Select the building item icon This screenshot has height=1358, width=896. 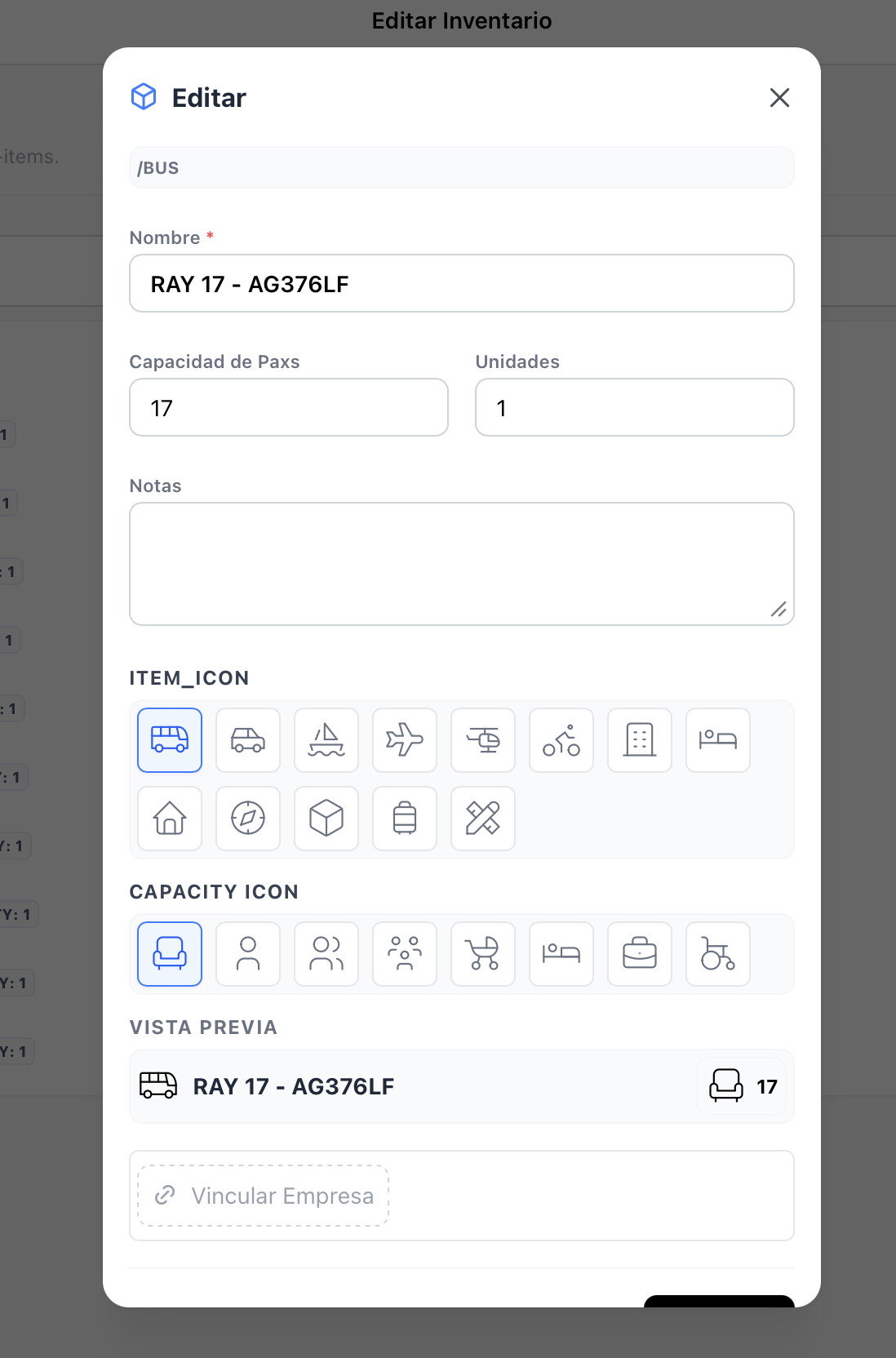pyautogui.click(x=640, y=740)
